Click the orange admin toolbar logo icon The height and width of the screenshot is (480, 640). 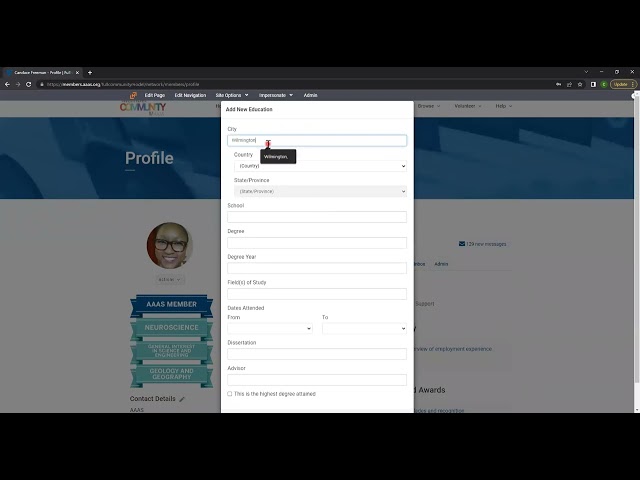(x=133, y=95)
